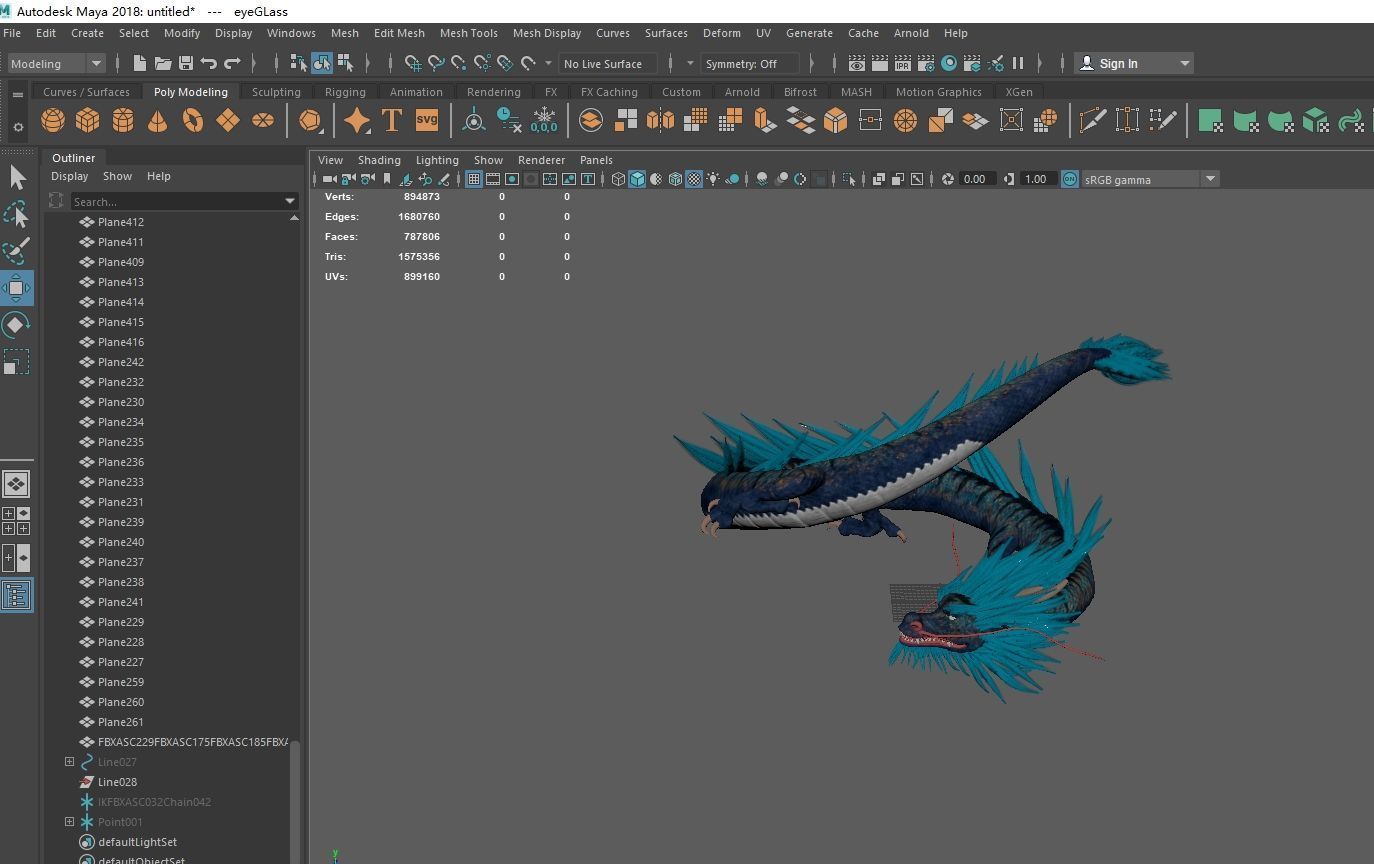Open the viewport Shading menu

pyautogui.click(x=379, y=160)
